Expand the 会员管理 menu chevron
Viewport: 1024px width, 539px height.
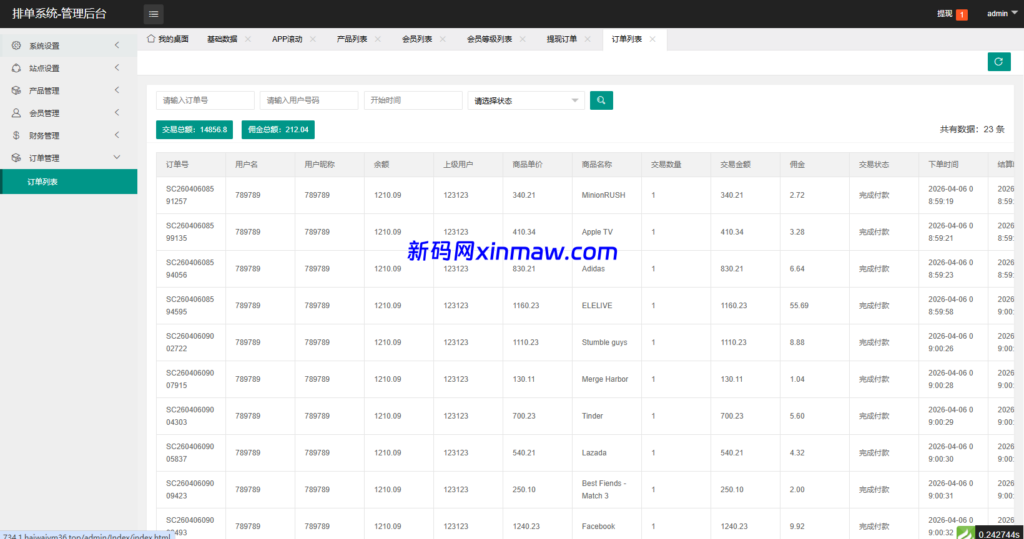tap(117, 112)
